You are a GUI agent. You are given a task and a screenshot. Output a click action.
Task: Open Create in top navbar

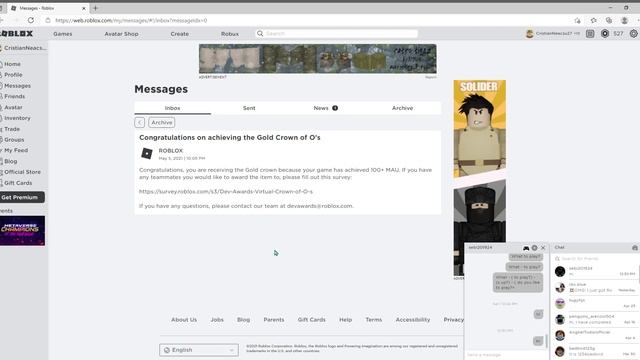pos(180,34)
